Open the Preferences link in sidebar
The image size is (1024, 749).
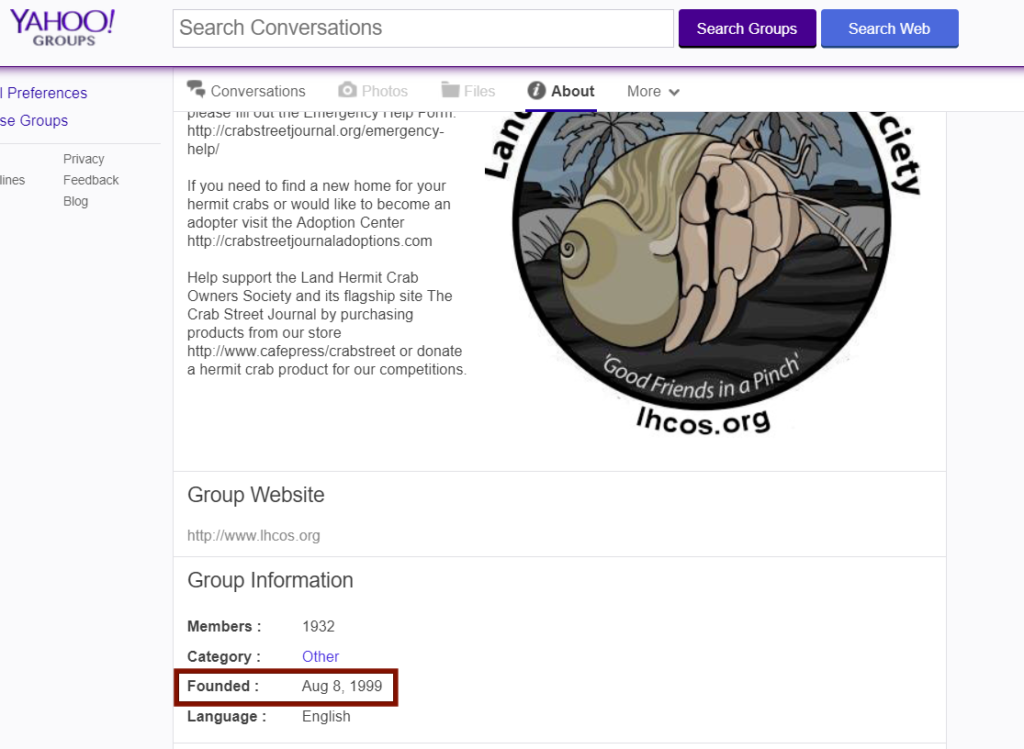pos(44,93)
